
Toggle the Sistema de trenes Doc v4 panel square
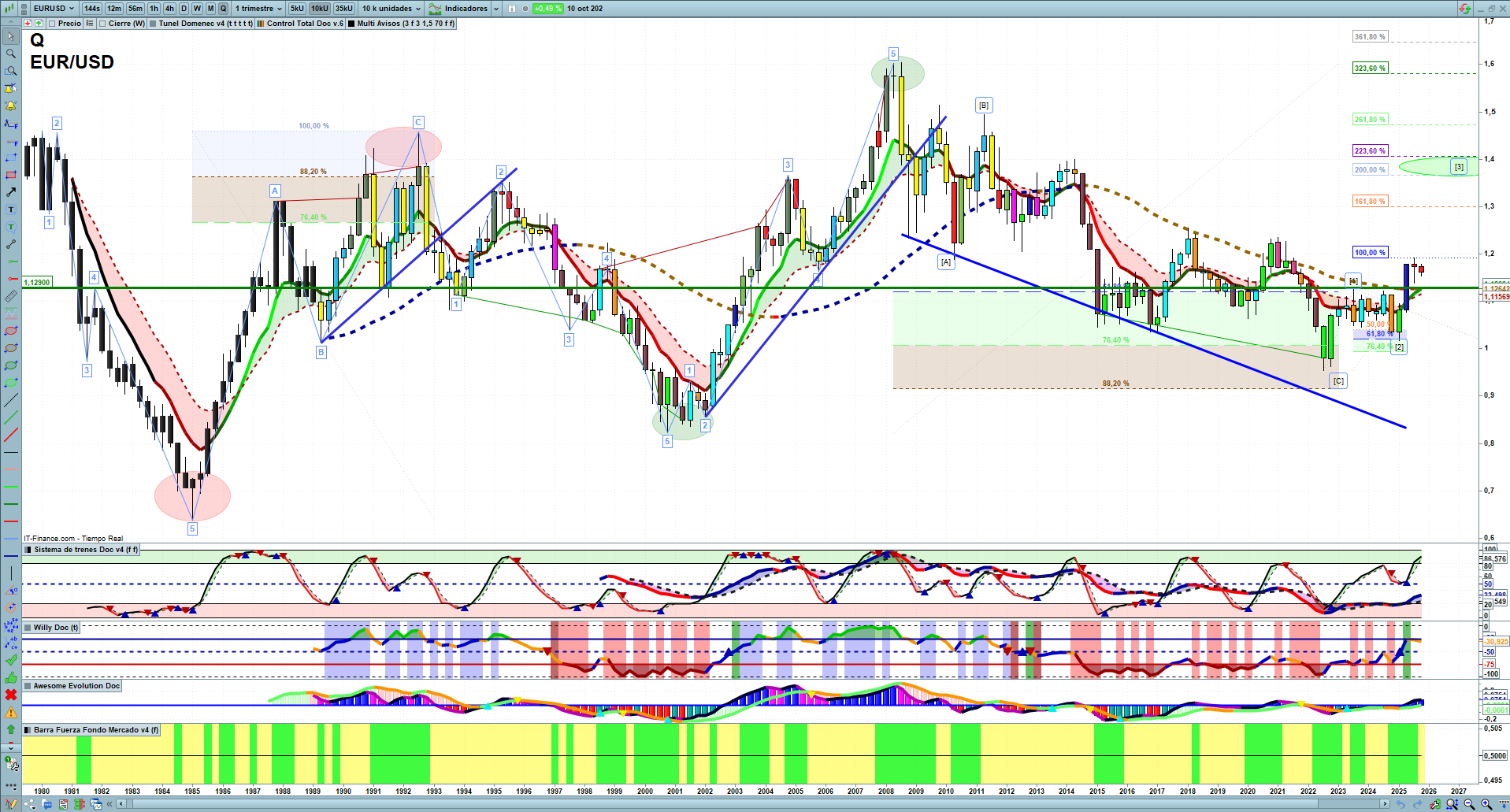pyautogui.click(x=28, y=550)
